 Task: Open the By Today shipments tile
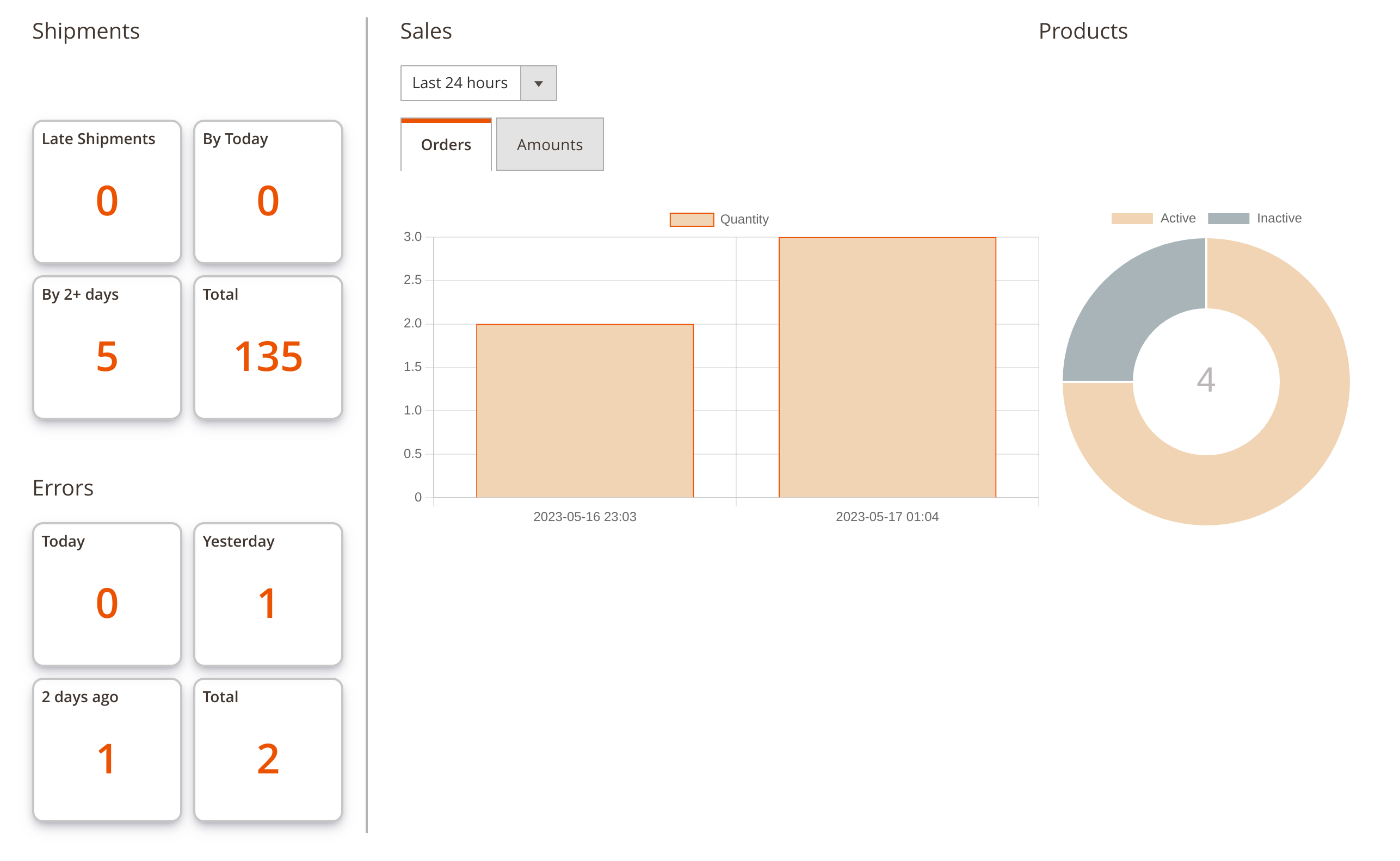[x=268, y=192]
